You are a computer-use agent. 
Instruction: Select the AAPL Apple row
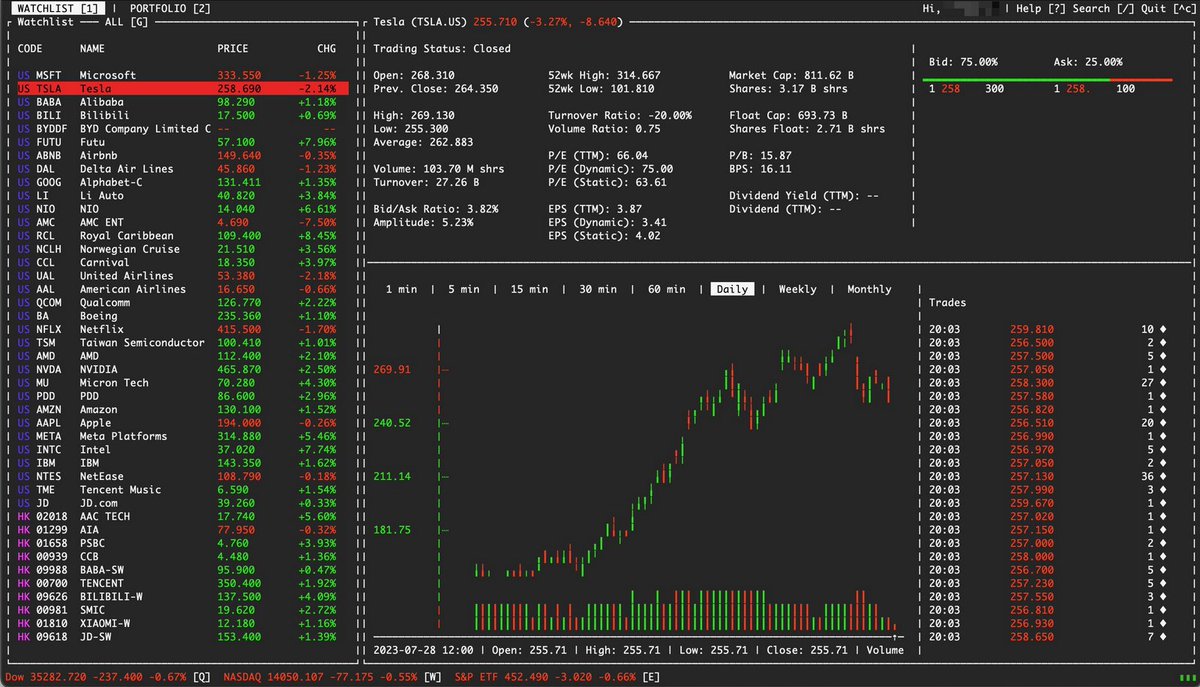[182, 423]
